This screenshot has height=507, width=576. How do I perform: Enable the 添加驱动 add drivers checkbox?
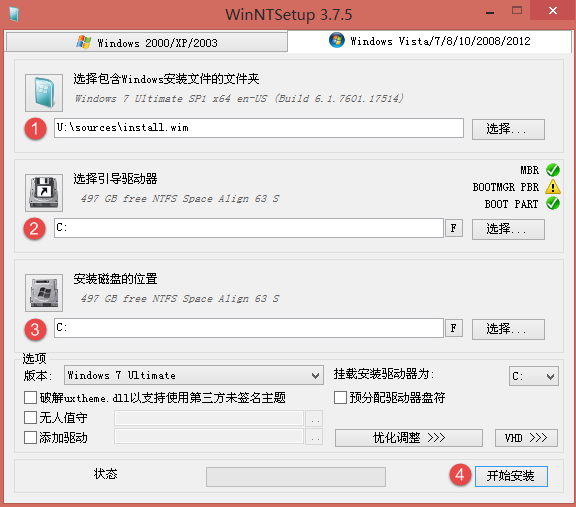[30, 438]
